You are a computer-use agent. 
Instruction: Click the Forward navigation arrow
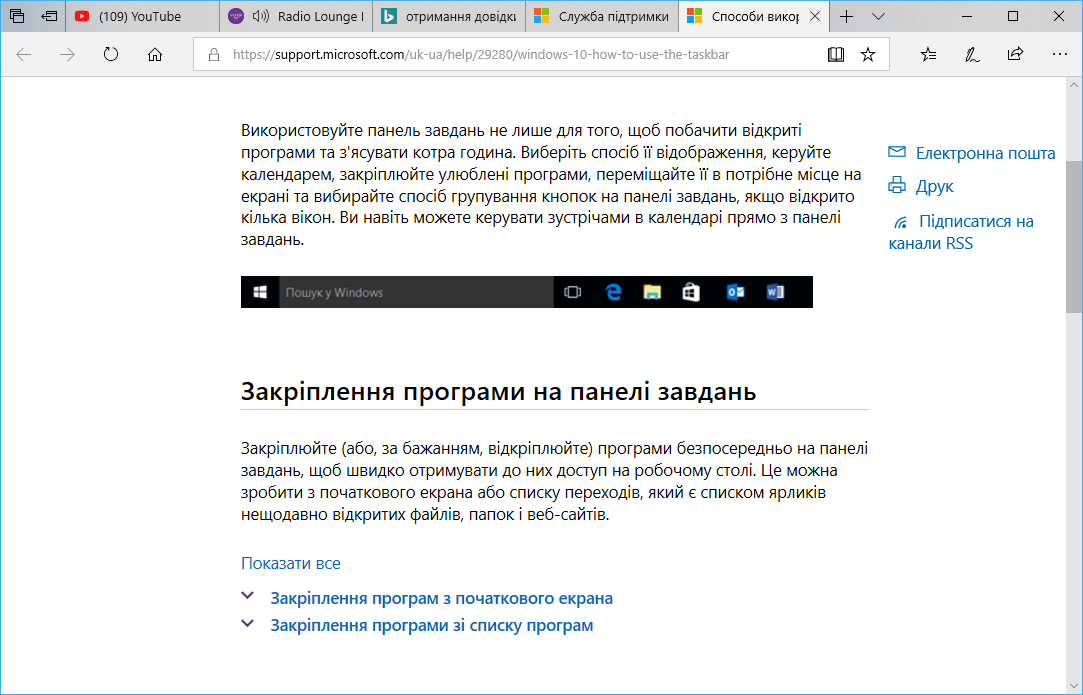pos(67,55)
